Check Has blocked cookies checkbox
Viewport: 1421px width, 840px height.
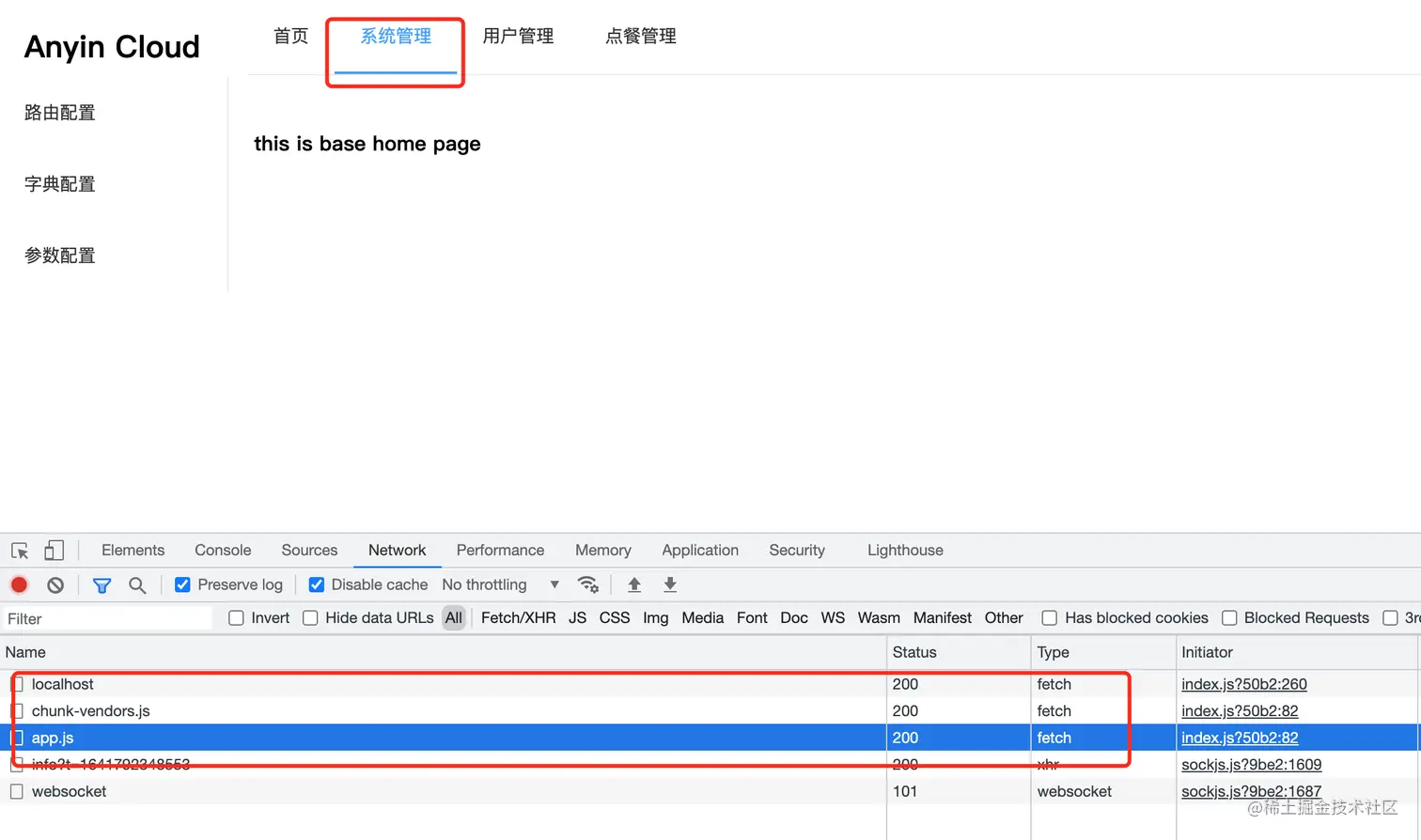(1050, 617)
